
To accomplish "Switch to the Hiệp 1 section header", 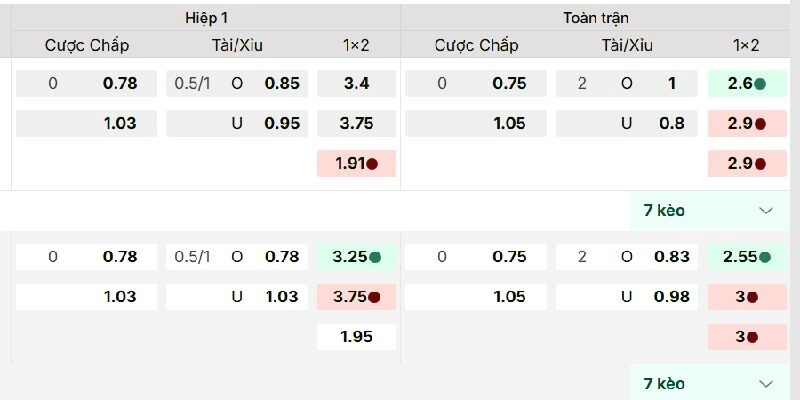I will coord(206,18).
